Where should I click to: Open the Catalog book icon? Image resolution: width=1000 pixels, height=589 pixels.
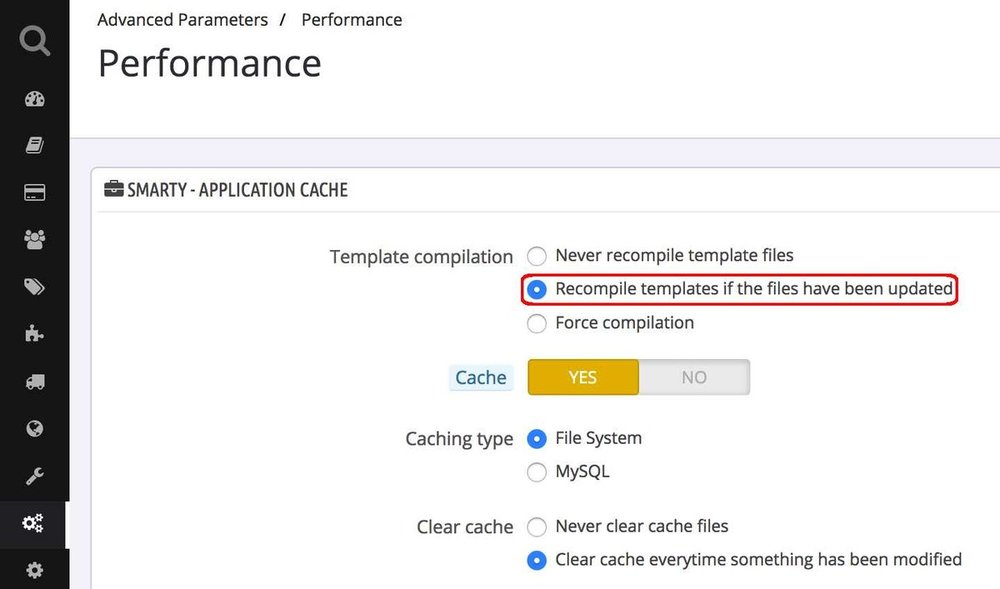pyautogui.click(x=35, y=146)
